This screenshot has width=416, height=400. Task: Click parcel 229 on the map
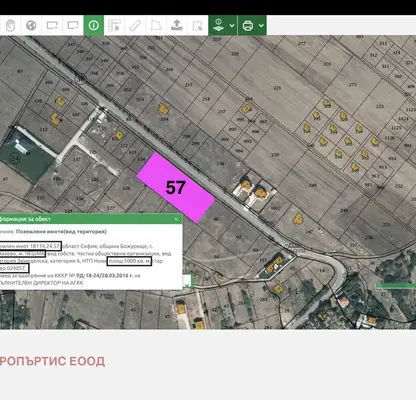tap(277, 88)
